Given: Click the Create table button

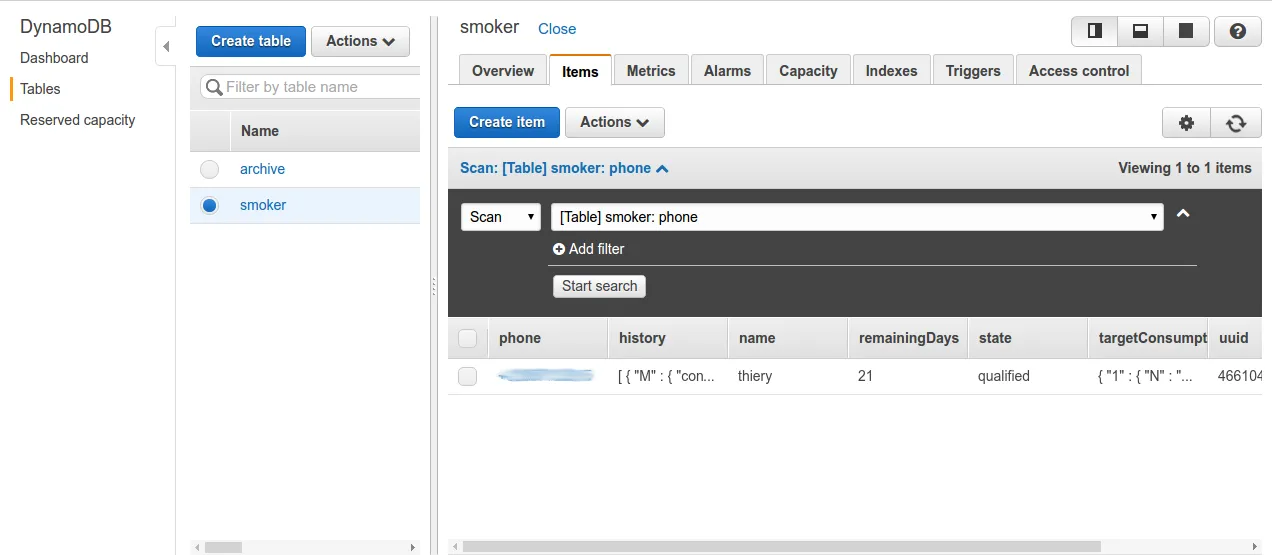Looking at the screenshot, I should point(251,41).
